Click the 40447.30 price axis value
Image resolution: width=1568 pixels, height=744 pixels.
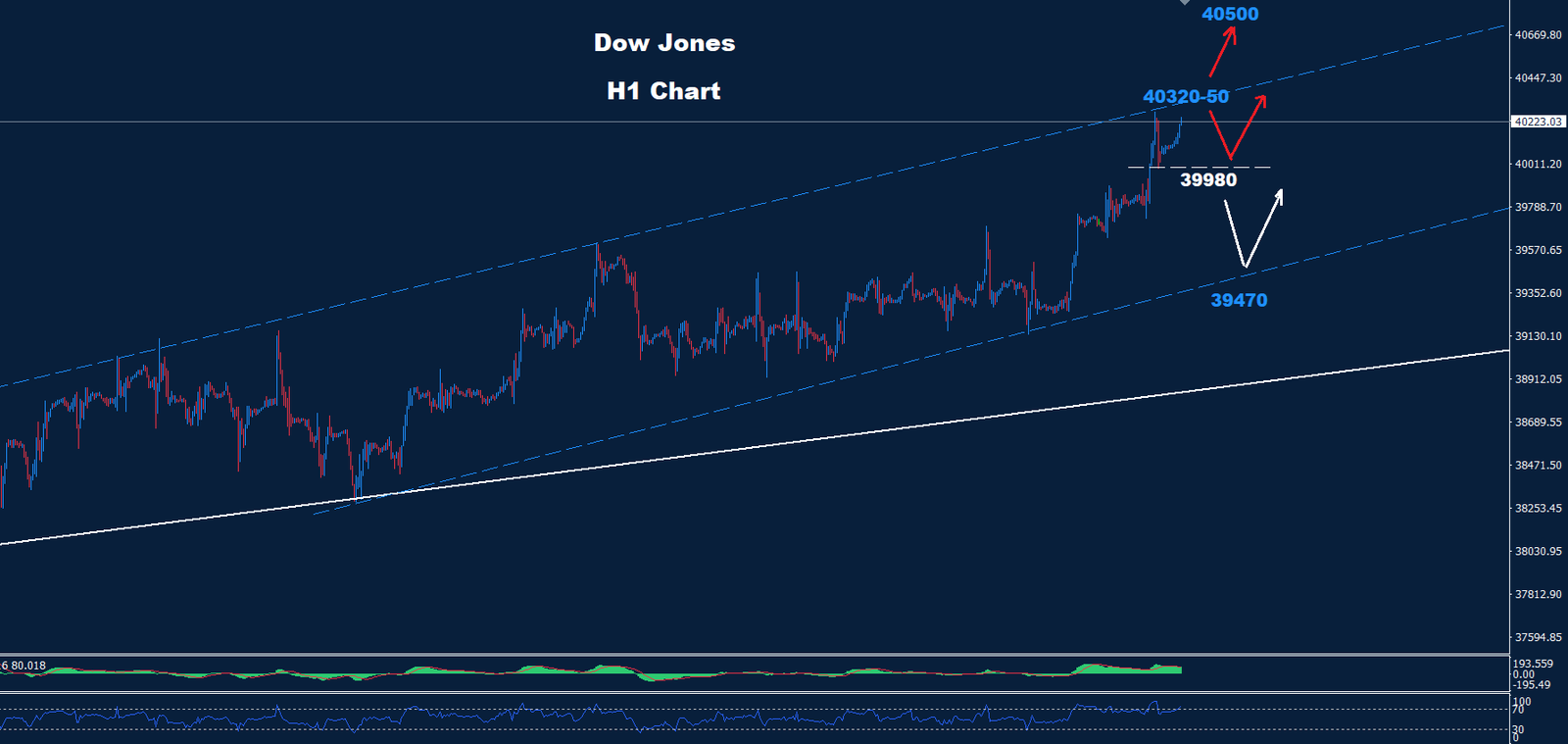point(1538,78)
